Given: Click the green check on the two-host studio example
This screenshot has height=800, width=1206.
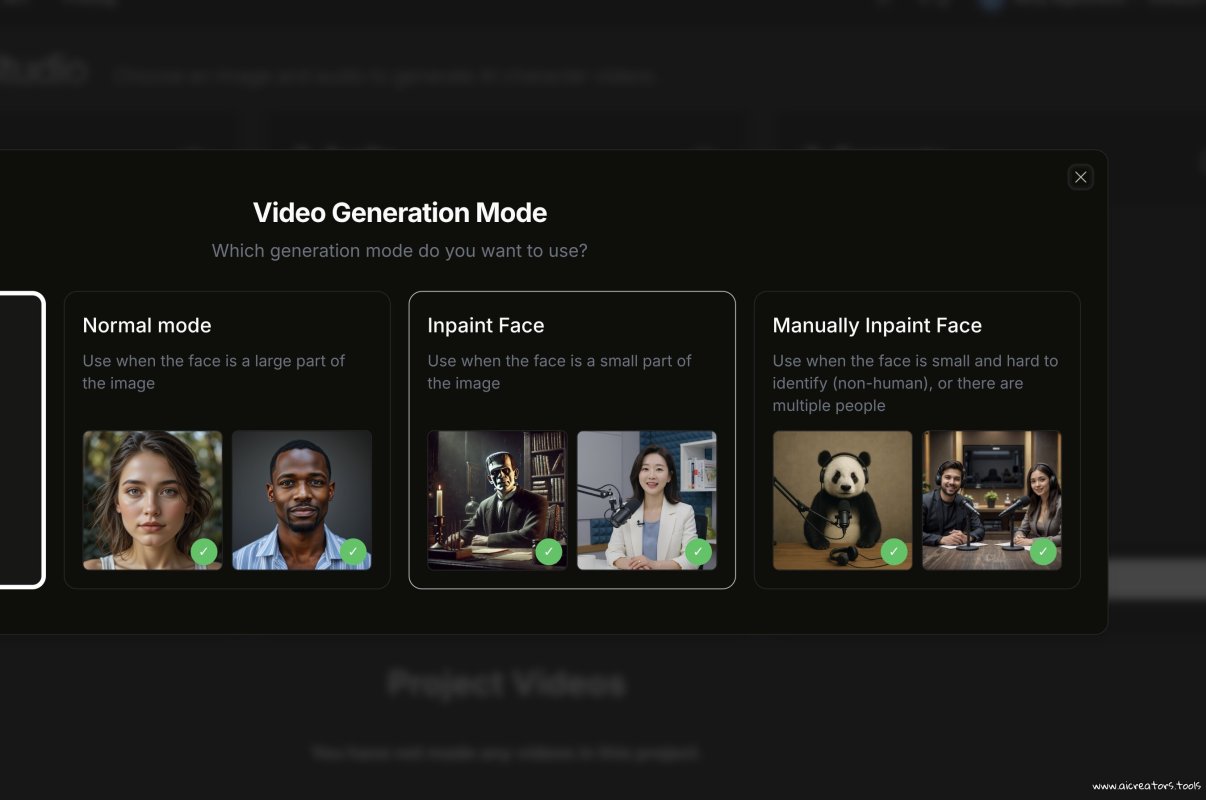Looking at the screenshot, I should [1043, 551].
